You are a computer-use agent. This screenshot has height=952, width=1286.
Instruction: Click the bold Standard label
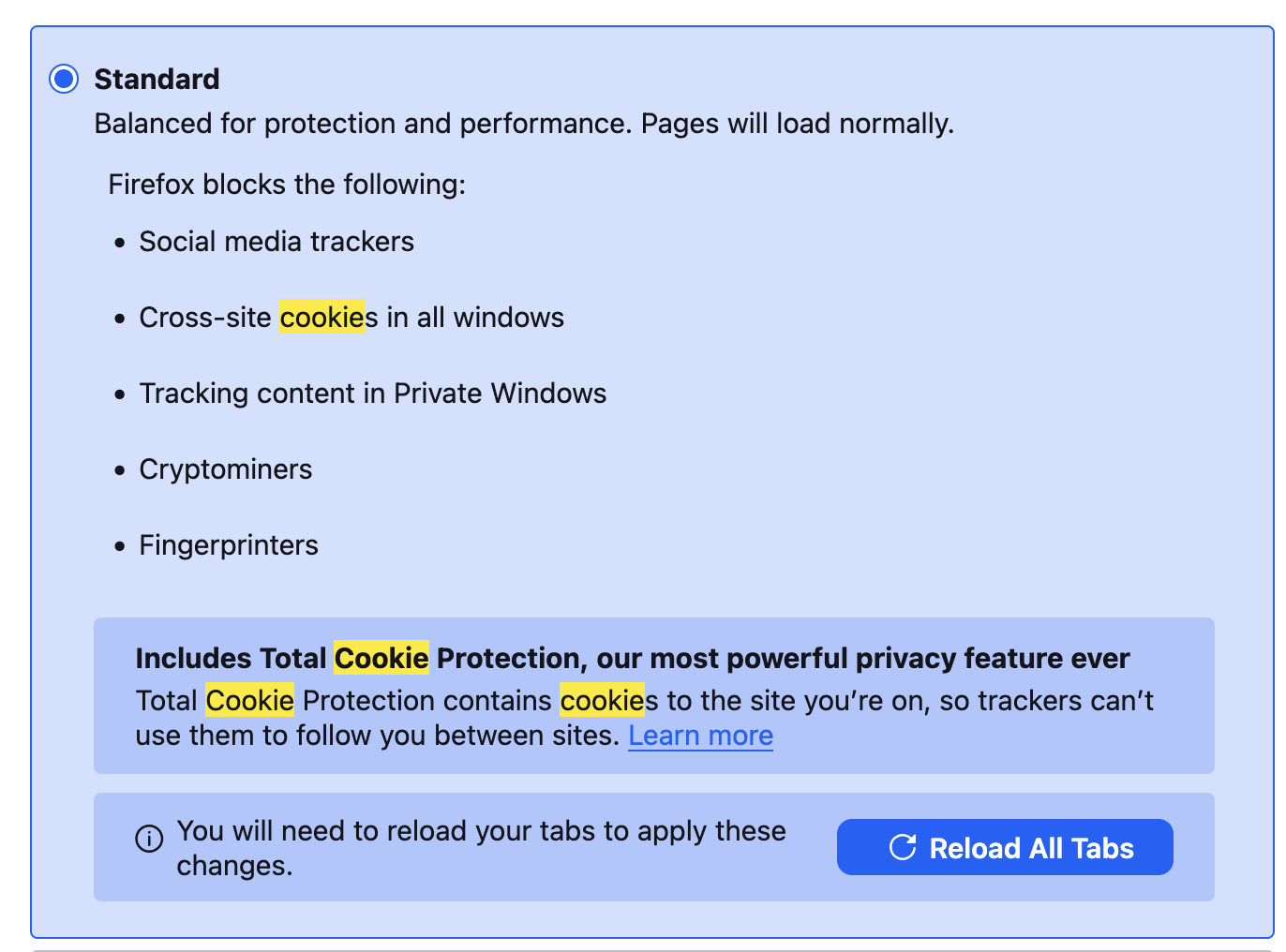157,80
